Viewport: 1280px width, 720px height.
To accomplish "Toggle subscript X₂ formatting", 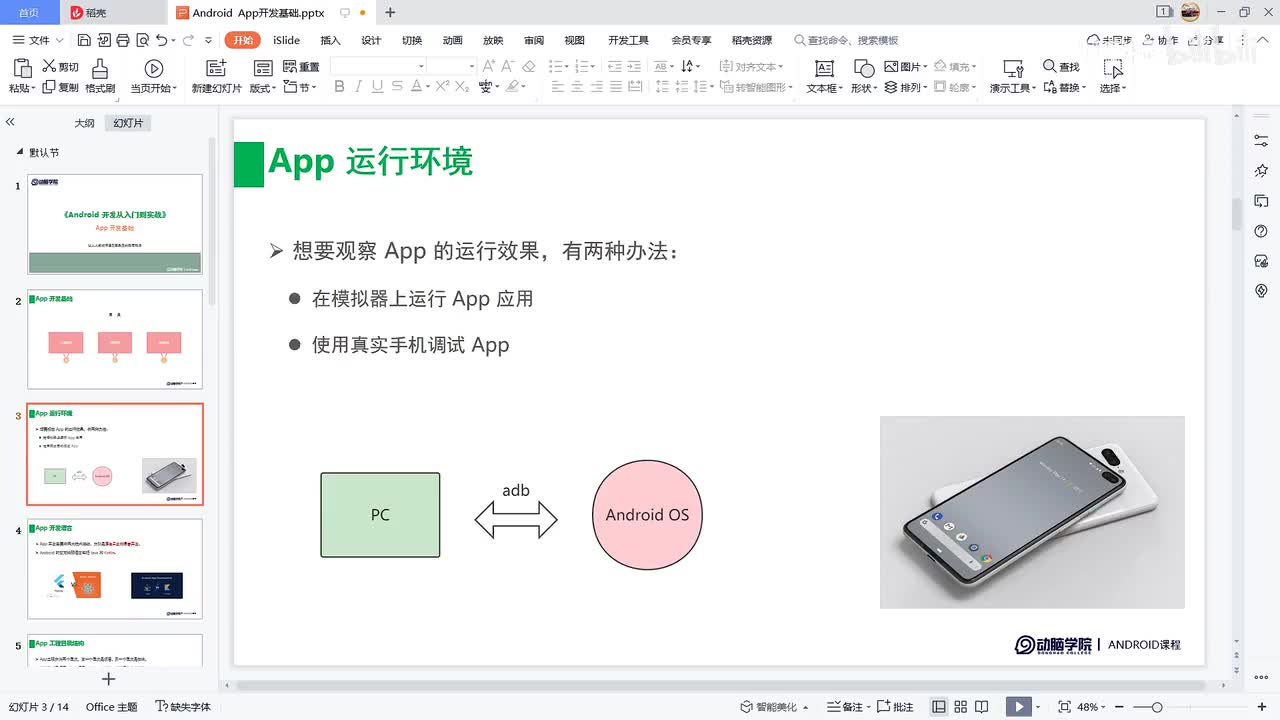I will (x=462, y=87).
